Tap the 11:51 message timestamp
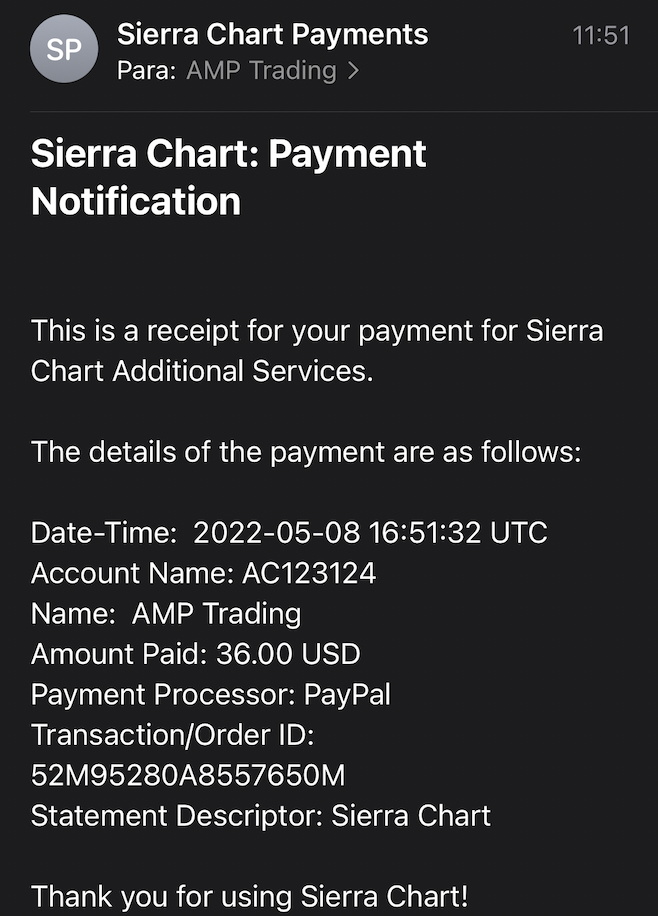The image size is (658, 916). pos(600,36)
